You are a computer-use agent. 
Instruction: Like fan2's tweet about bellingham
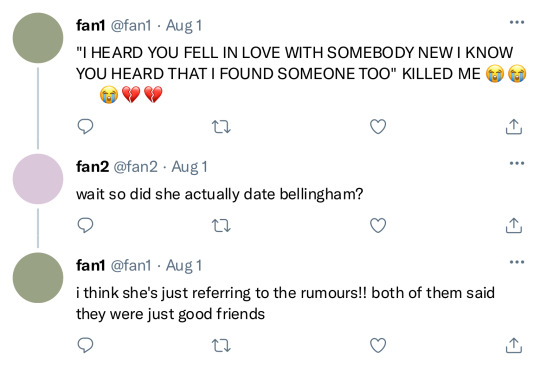[378, 225]
